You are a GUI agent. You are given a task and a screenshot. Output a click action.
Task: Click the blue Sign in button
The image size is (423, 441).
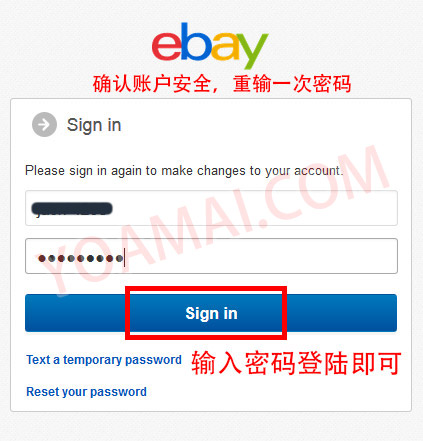[211, 313]
